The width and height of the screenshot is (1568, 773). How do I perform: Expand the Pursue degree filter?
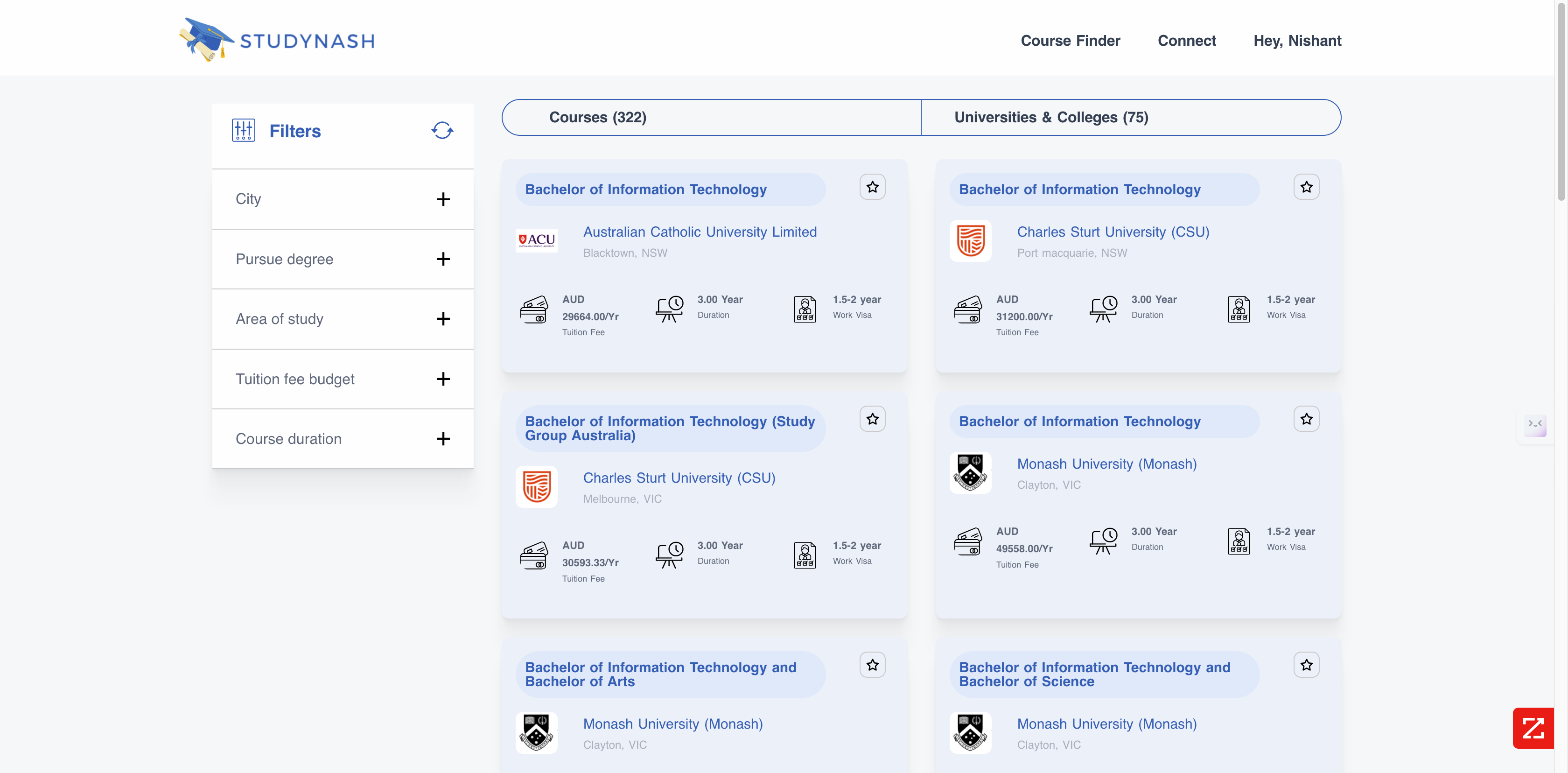click(x=343, y=259)
